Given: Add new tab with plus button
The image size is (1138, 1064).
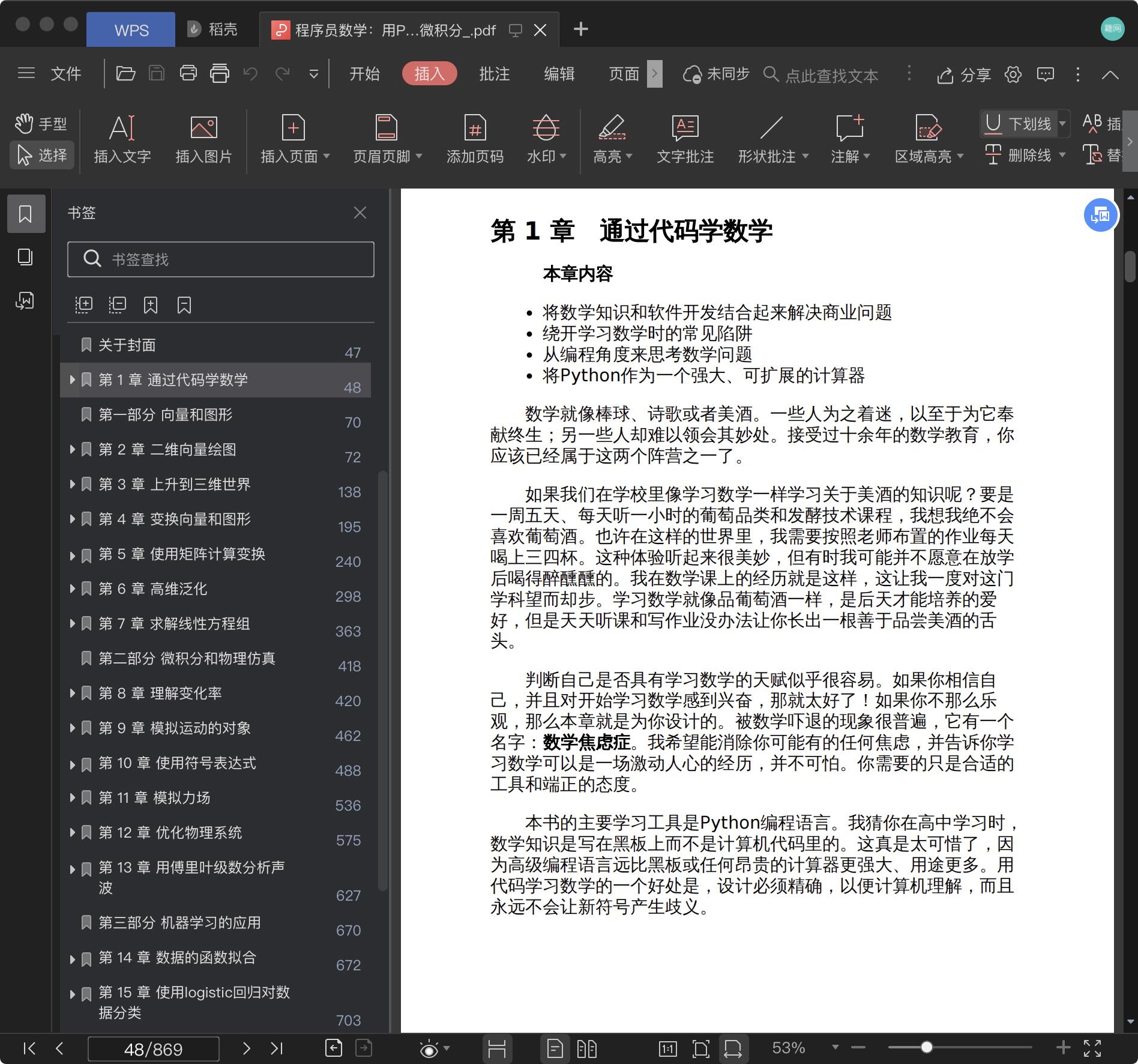Looking at the screenshot, I should pos(580,29).
